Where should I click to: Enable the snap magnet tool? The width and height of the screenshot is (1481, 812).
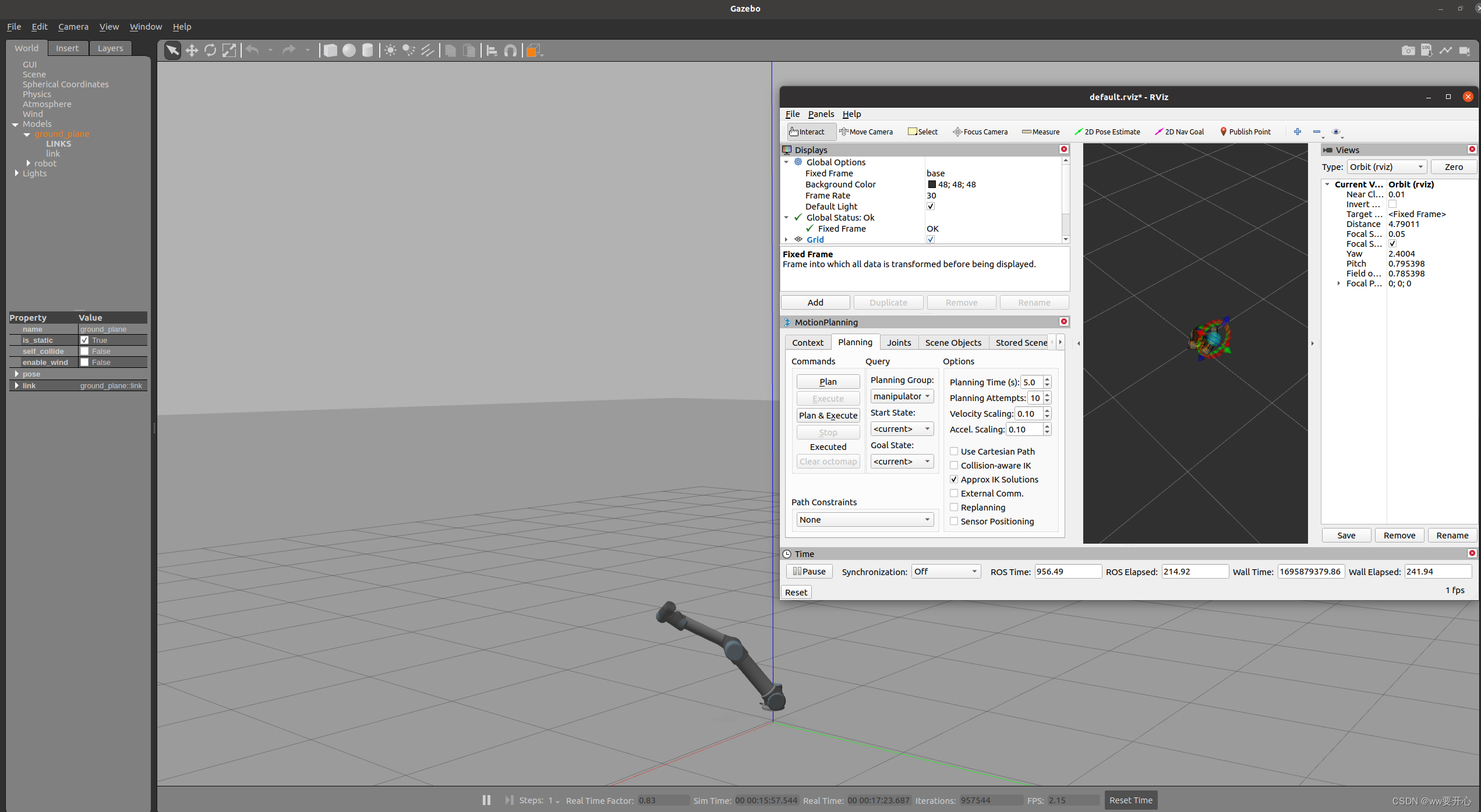point(510,51)
